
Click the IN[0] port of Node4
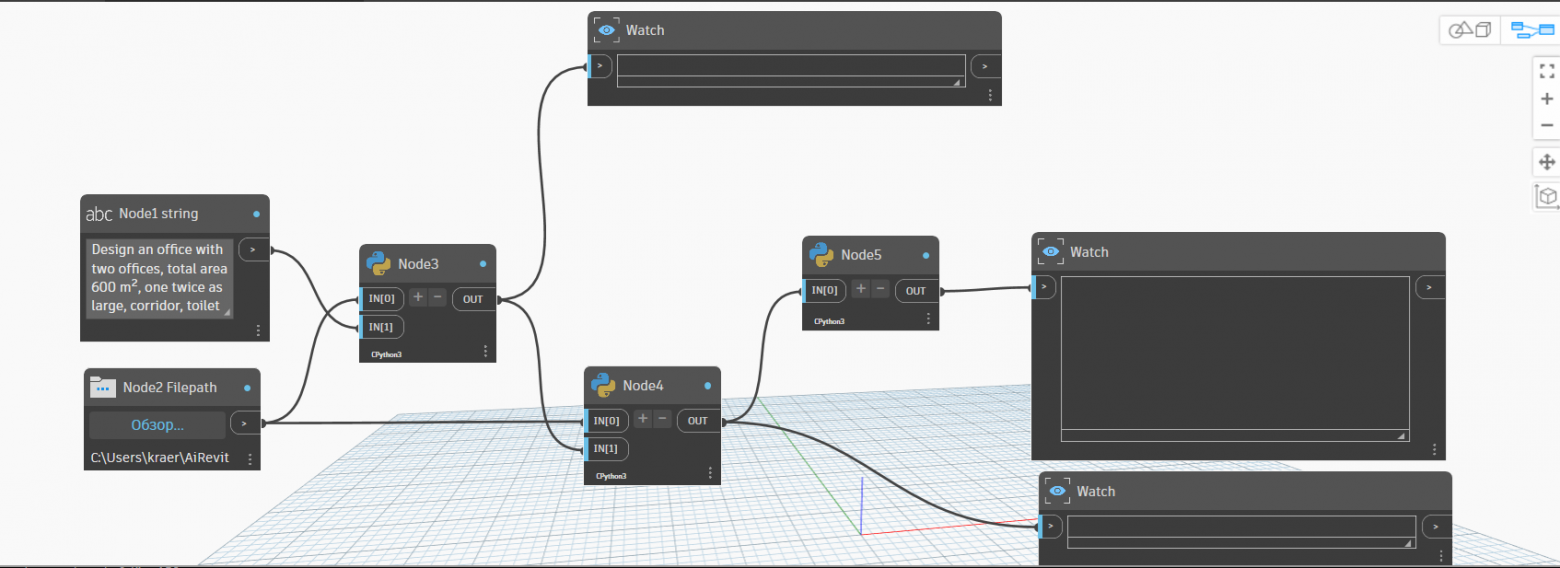(x=607, y=420)
